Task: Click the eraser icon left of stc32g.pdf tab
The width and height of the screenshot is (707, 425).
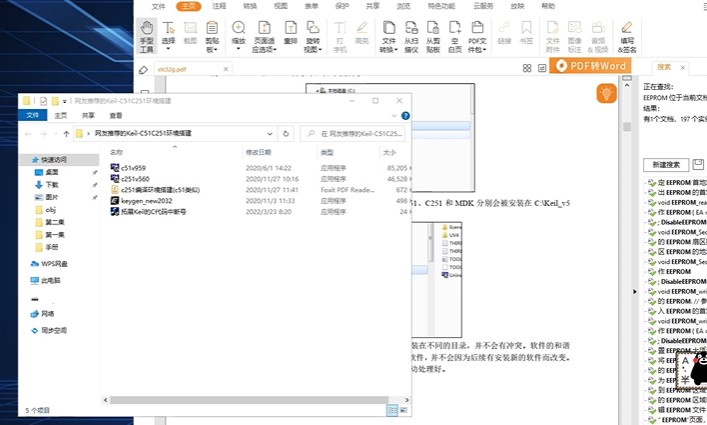Action: pyautogui.click(x=143, y=69)
